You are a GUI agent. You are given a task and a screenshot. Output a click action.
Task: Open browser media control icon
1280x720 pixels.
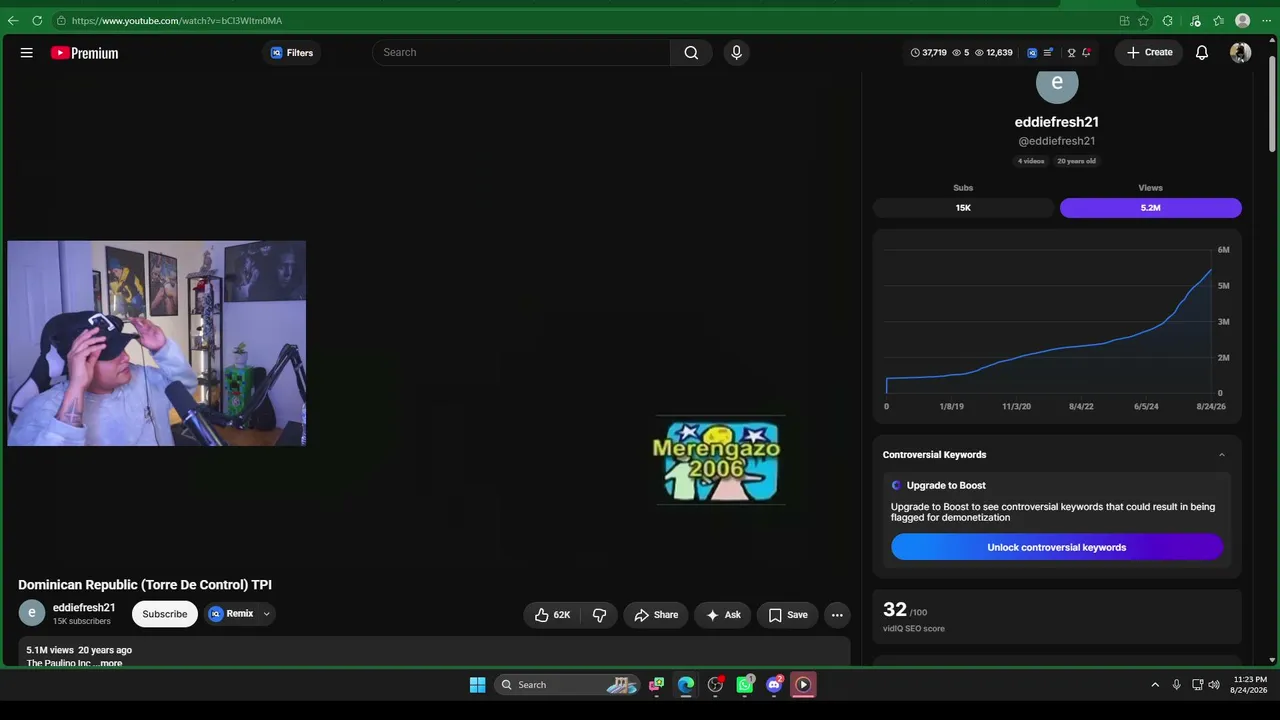click(x=1195, y=21)
